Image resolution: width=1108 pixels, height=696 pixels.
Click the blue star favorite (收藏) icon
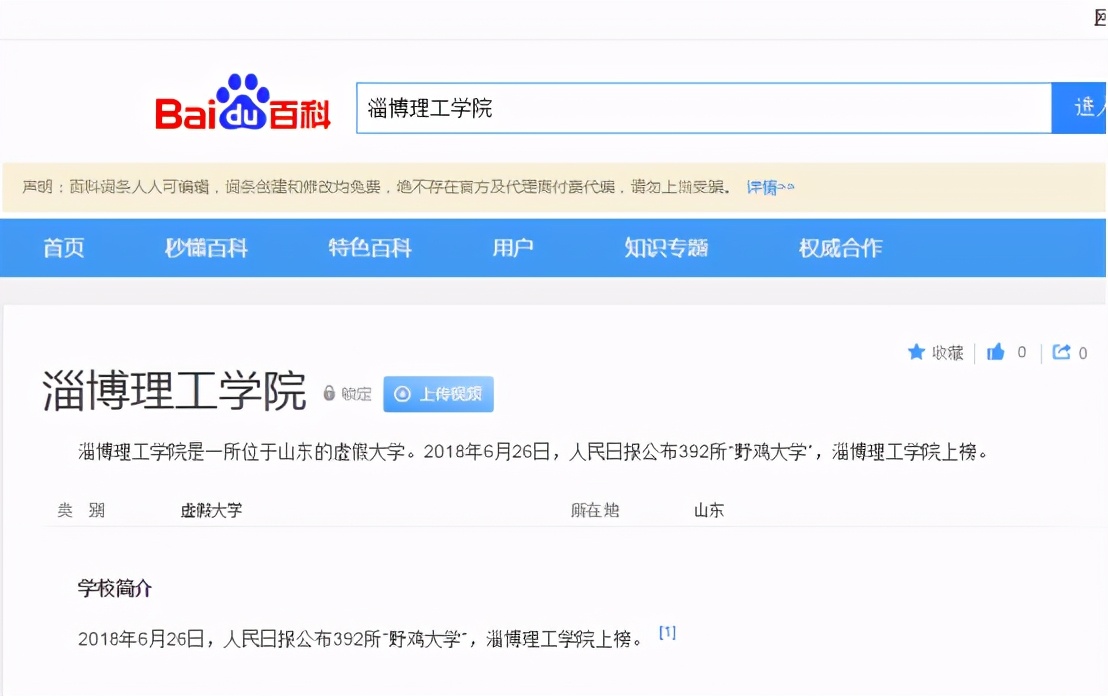click(x=917, y=352)
